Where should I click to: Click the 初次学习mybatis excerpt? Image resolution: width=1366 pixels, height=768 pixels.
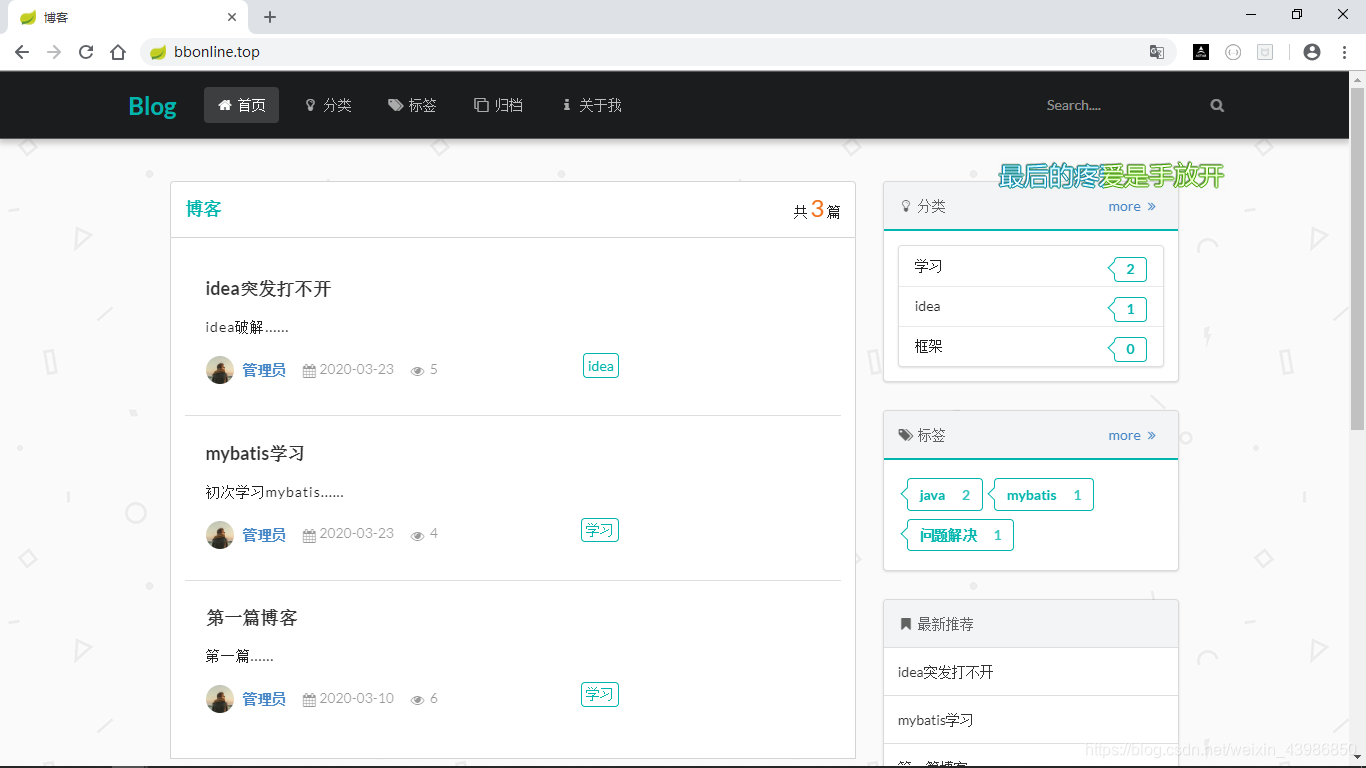pyautogui.click(x=275, y=492)
